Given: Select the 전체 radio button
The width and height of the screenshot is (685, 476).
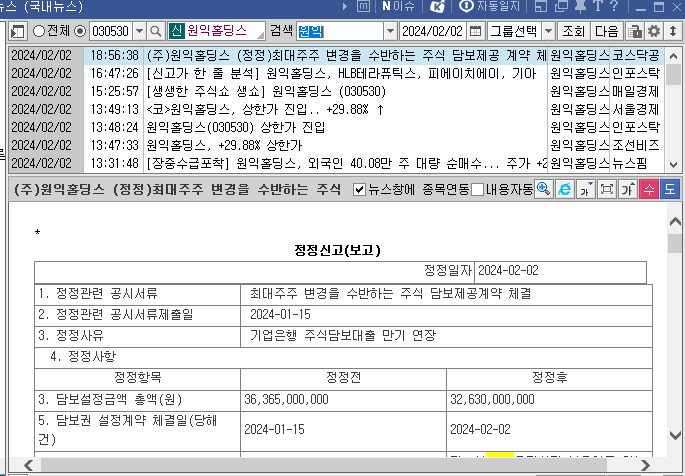Looking at the screenshot, I should coord(39,31).
